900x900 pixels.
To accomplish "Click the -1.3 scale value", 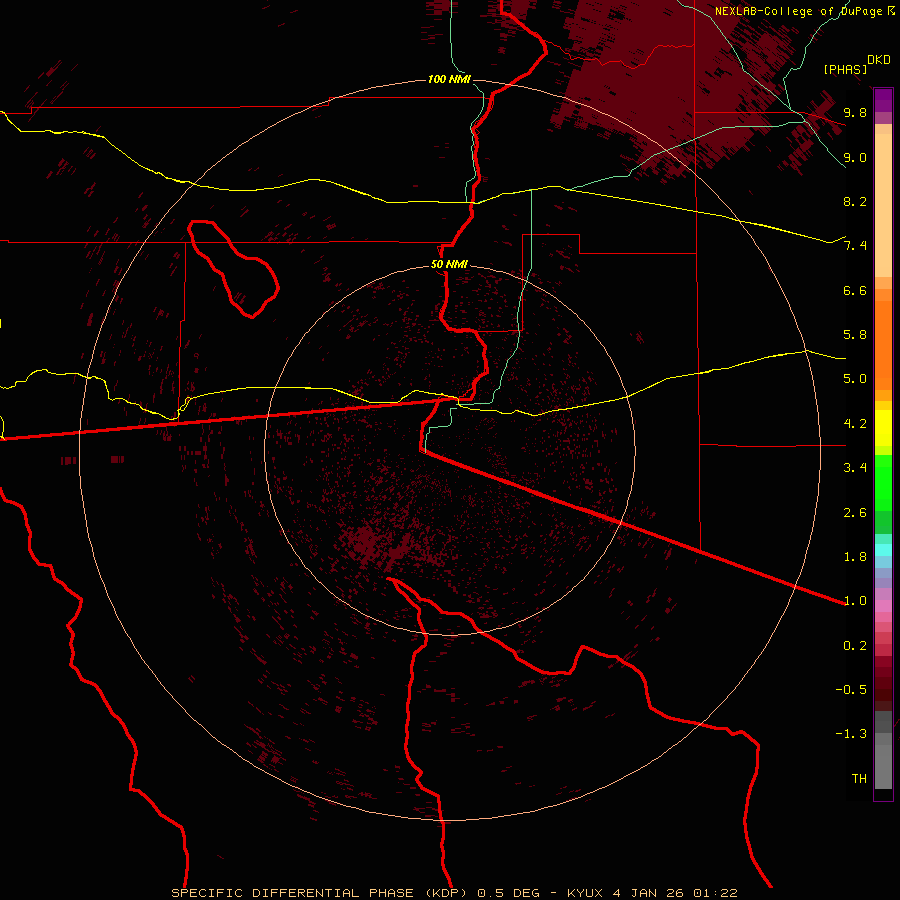I will pyautogui.click(x=851, y=734).
